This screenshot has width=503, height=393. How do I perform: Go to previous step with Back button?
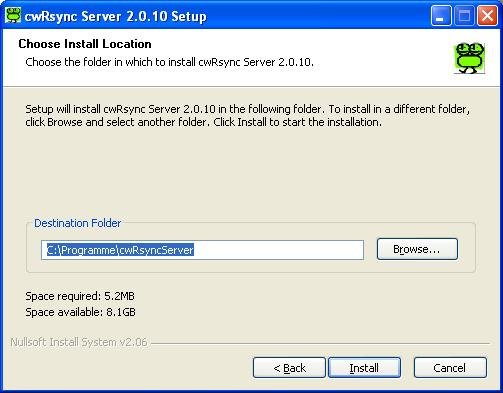(x=289, y=368)
